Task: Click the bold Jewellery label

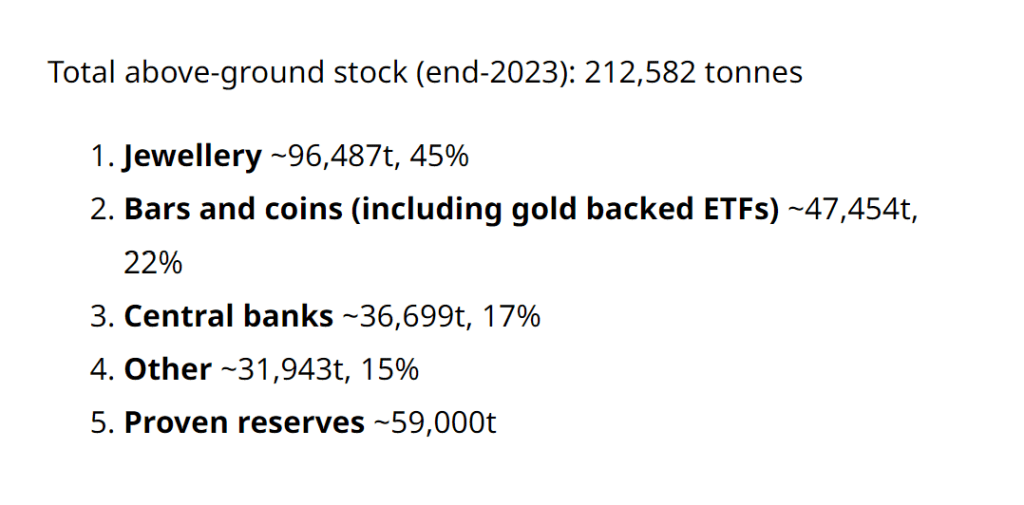Action: tap(192, 157)
